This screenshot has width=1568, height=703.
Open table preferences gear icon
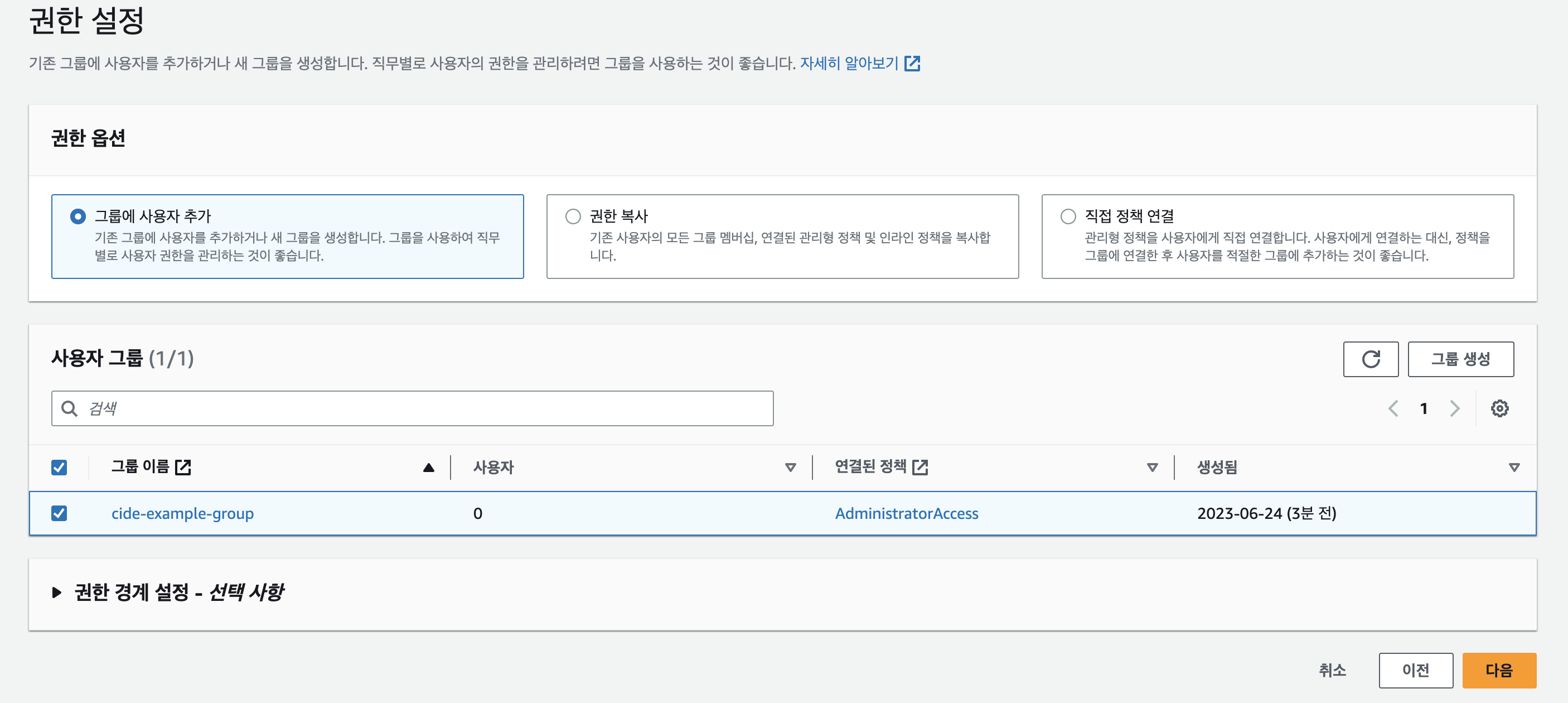pyautogui.click(x=1499, y=408)
